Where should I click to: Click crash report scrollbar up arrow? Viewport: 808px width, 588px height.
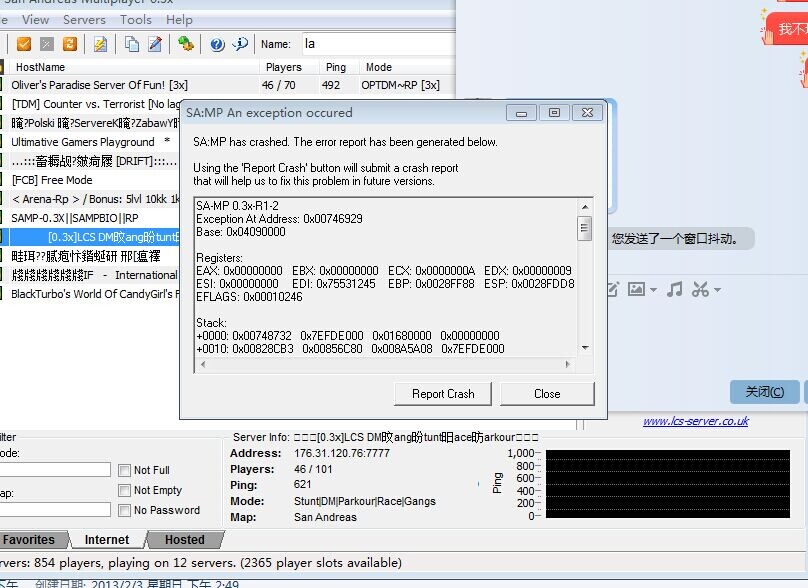[x=585, y=207]
